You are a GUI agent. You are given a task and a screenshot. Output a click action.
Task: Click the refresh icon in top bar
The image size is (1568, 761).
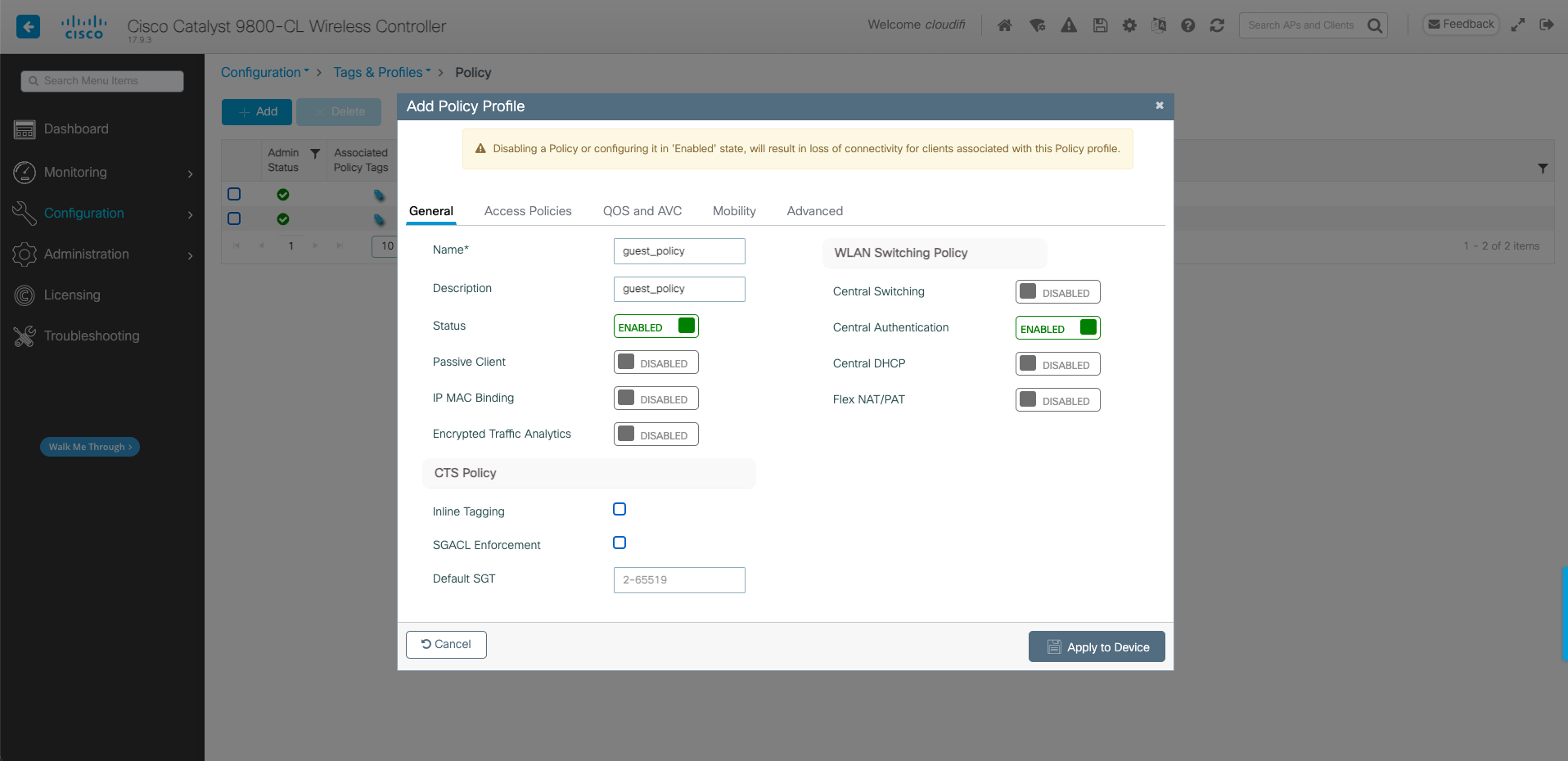[1217, 25]
